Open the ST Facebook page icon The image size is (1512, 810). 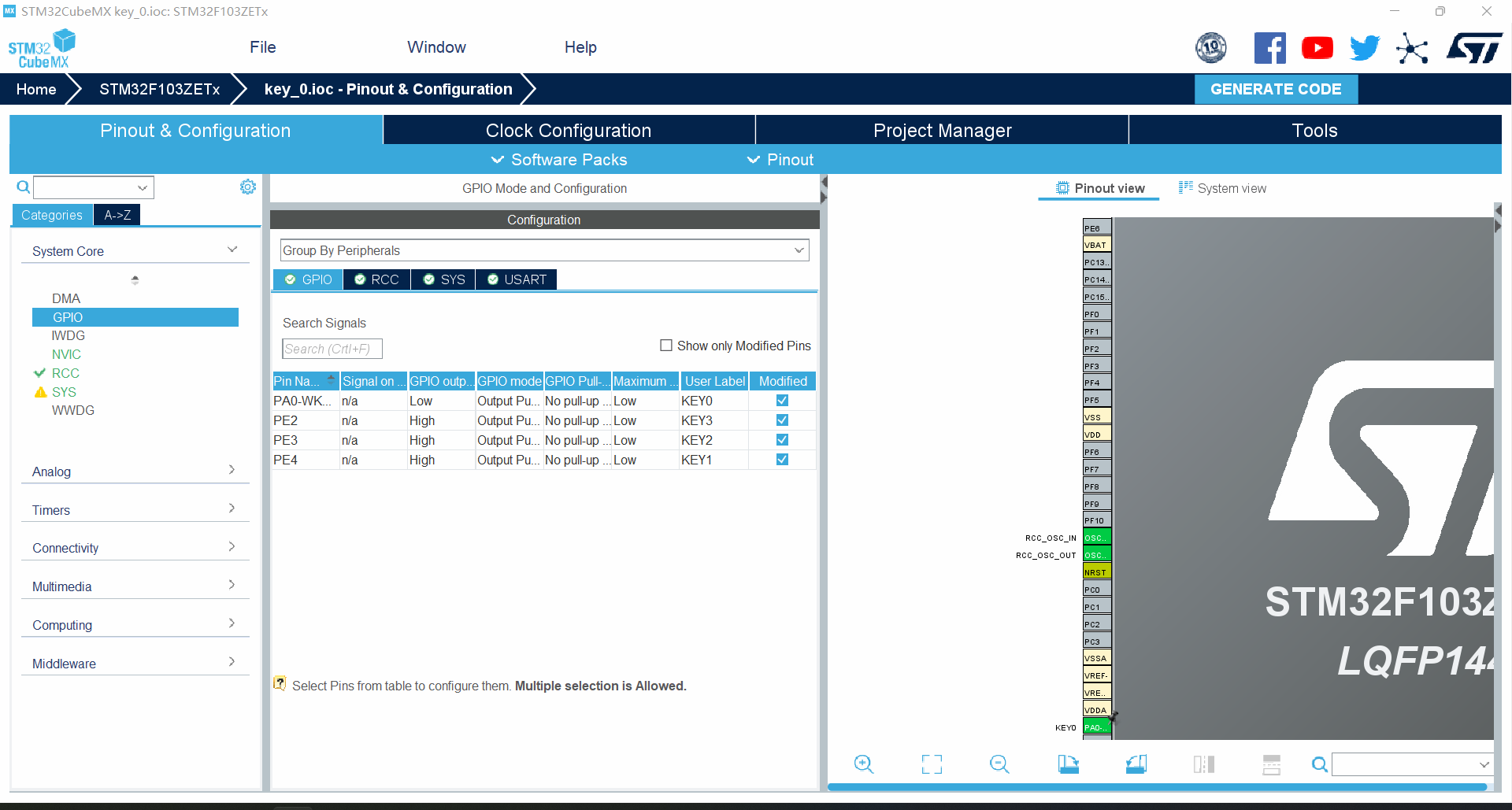click(x=1270, y=48)
